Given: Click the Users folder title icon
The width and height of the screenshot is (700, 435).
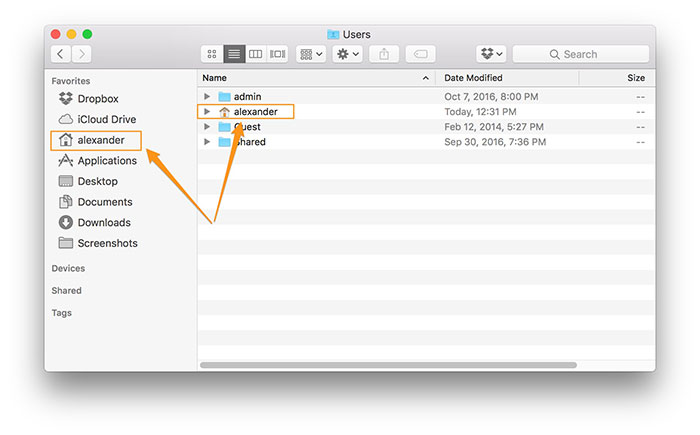Looking at the screenshot, I should pyautogui.click(x=333, y=34).
